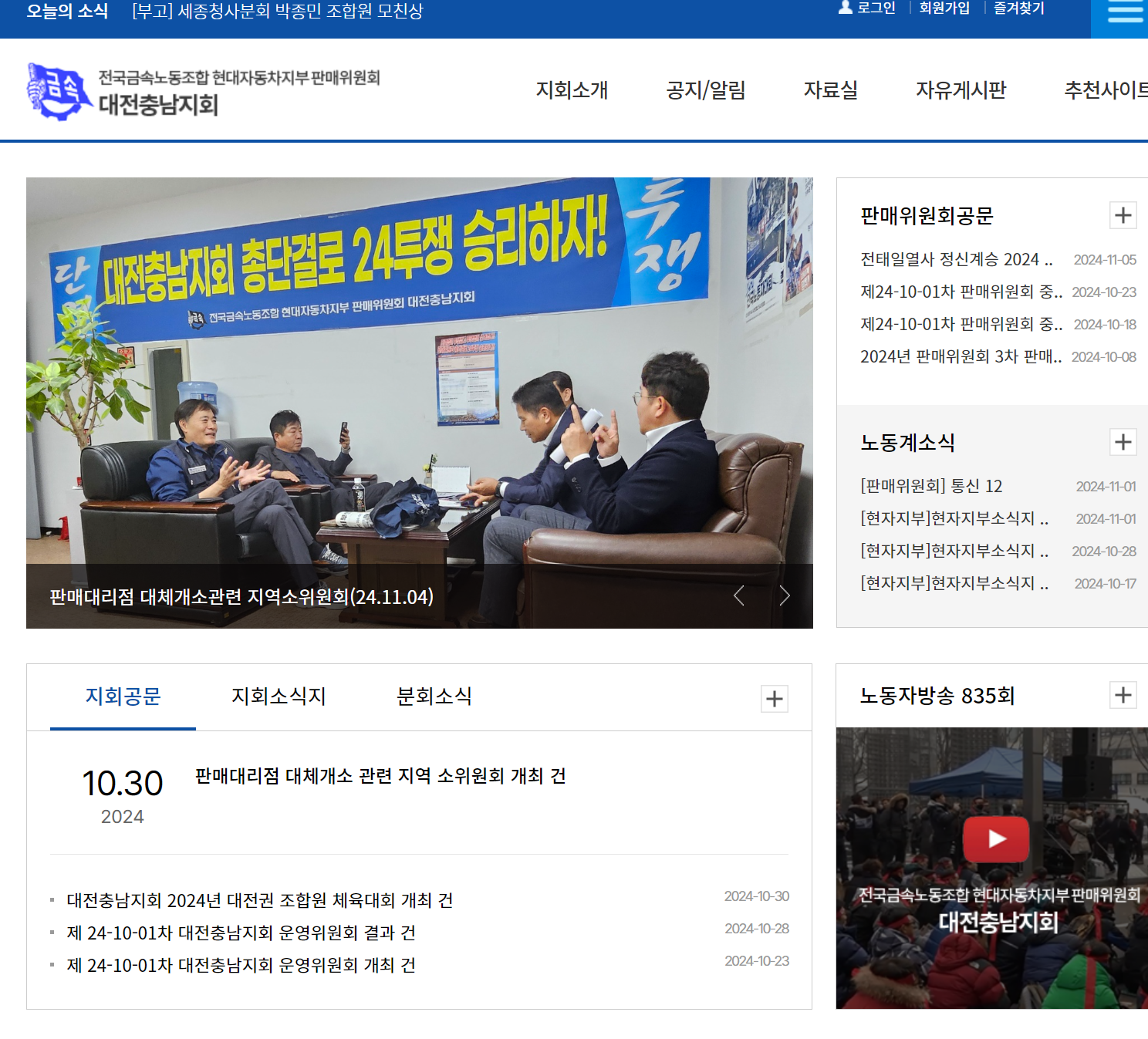Expand 노동계소식 with the plus button

click(1123, 442)
